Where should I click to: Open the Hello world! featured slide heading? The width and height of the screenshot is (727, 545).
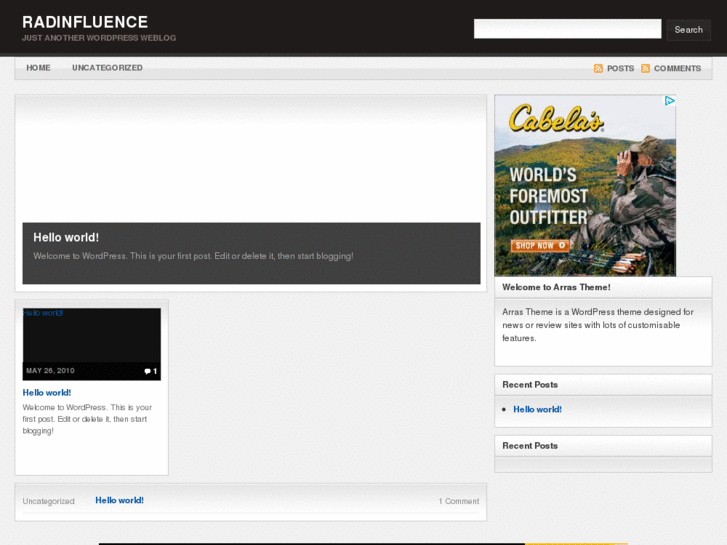(66, 237)
